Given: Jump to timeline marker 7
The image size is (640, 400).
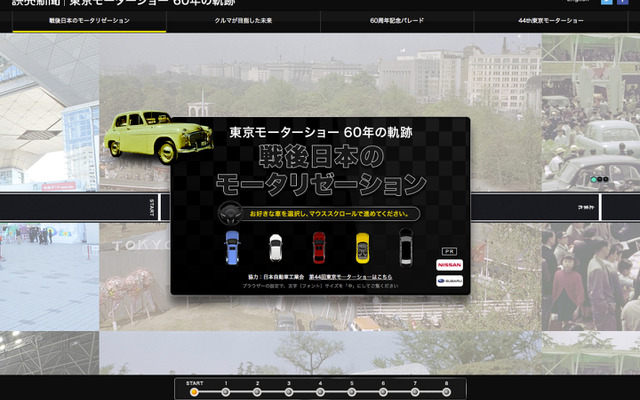Looking at the screenshot, I should tap(415, 392).
